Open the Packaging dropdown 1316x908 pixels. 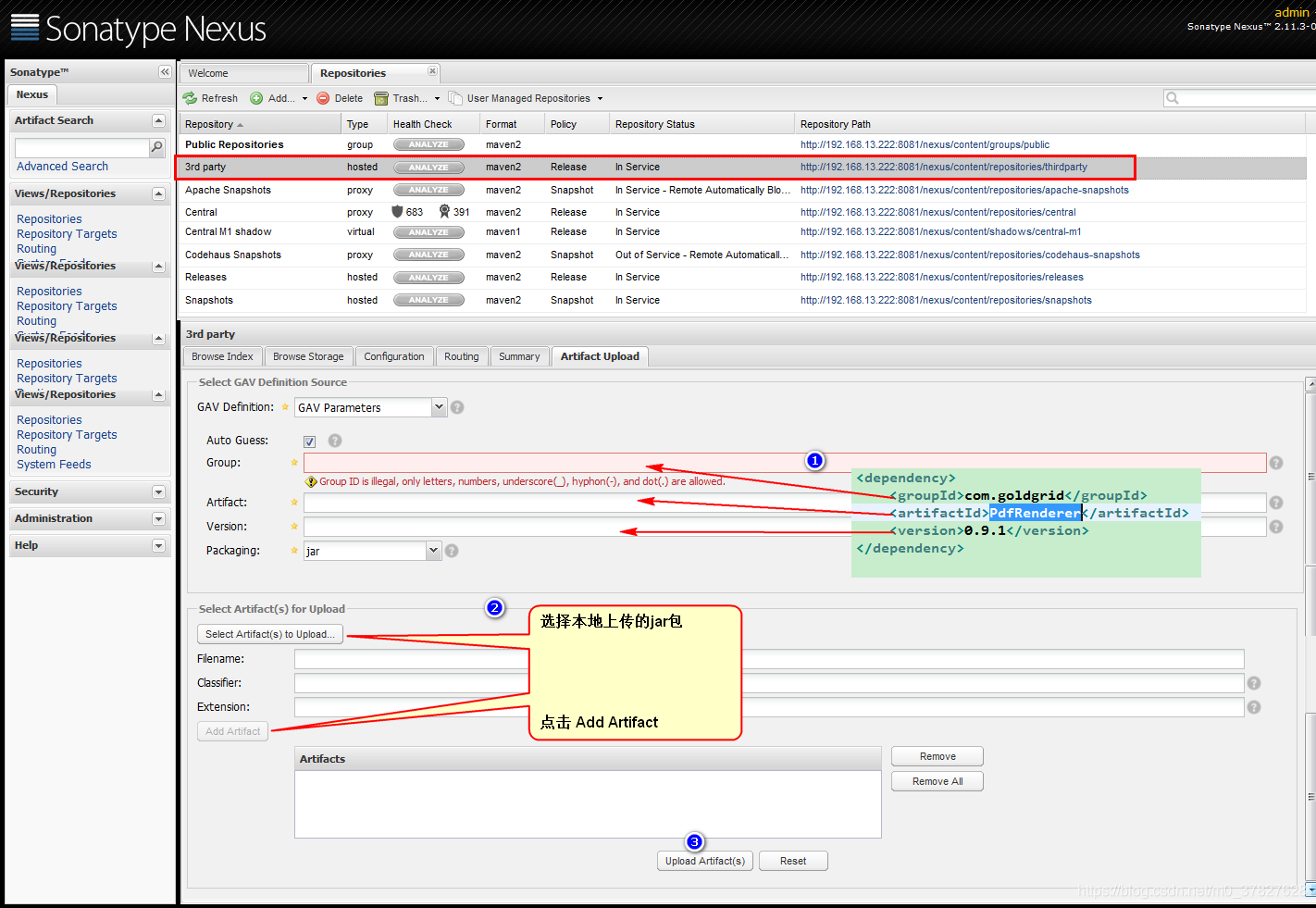(434, 551)
